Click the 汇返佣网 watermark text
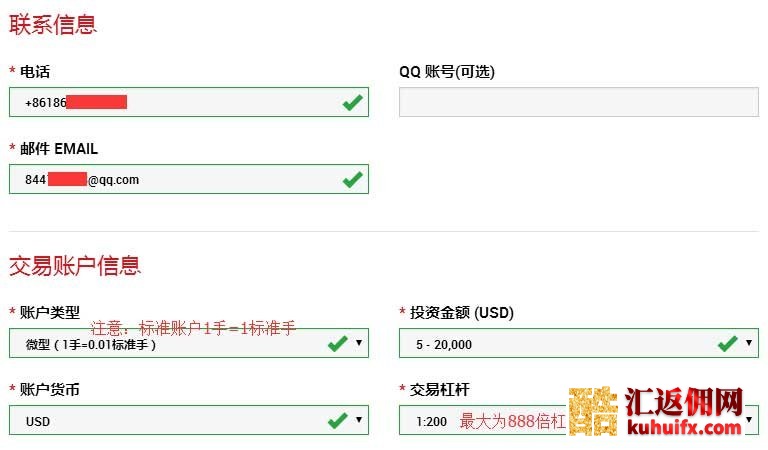Image resolution: width=768 pixels, height=450 pixels. pos(684,402)
